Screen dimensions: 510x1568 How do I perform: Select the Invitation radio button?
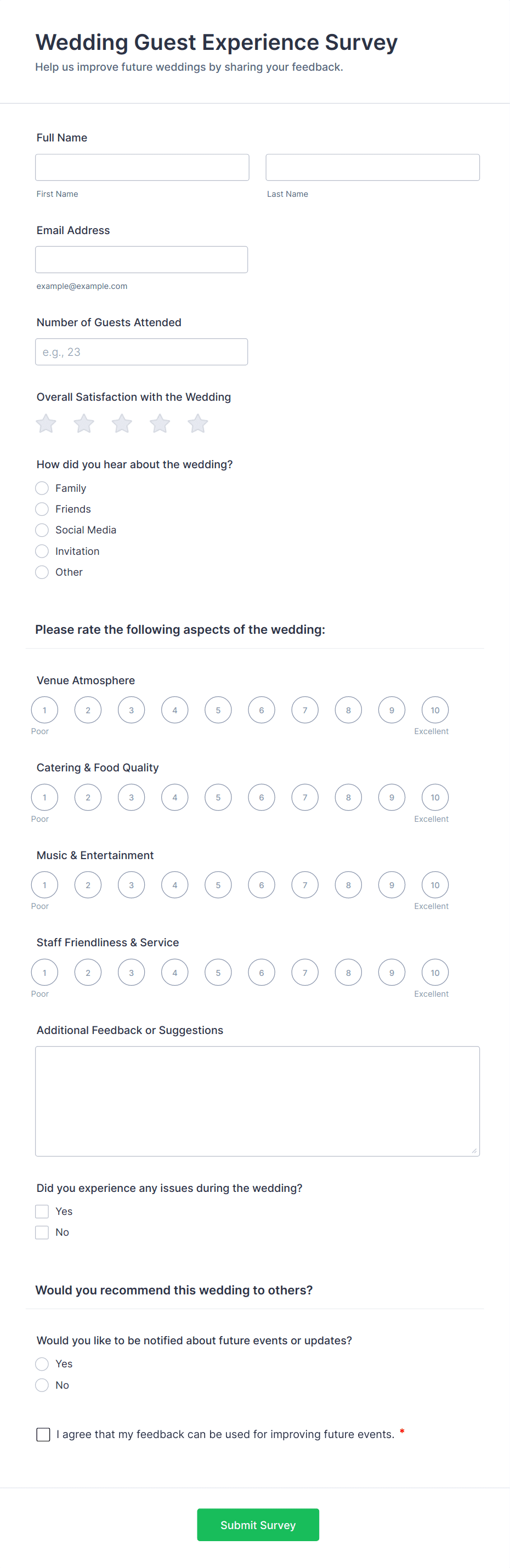point(41,551)
